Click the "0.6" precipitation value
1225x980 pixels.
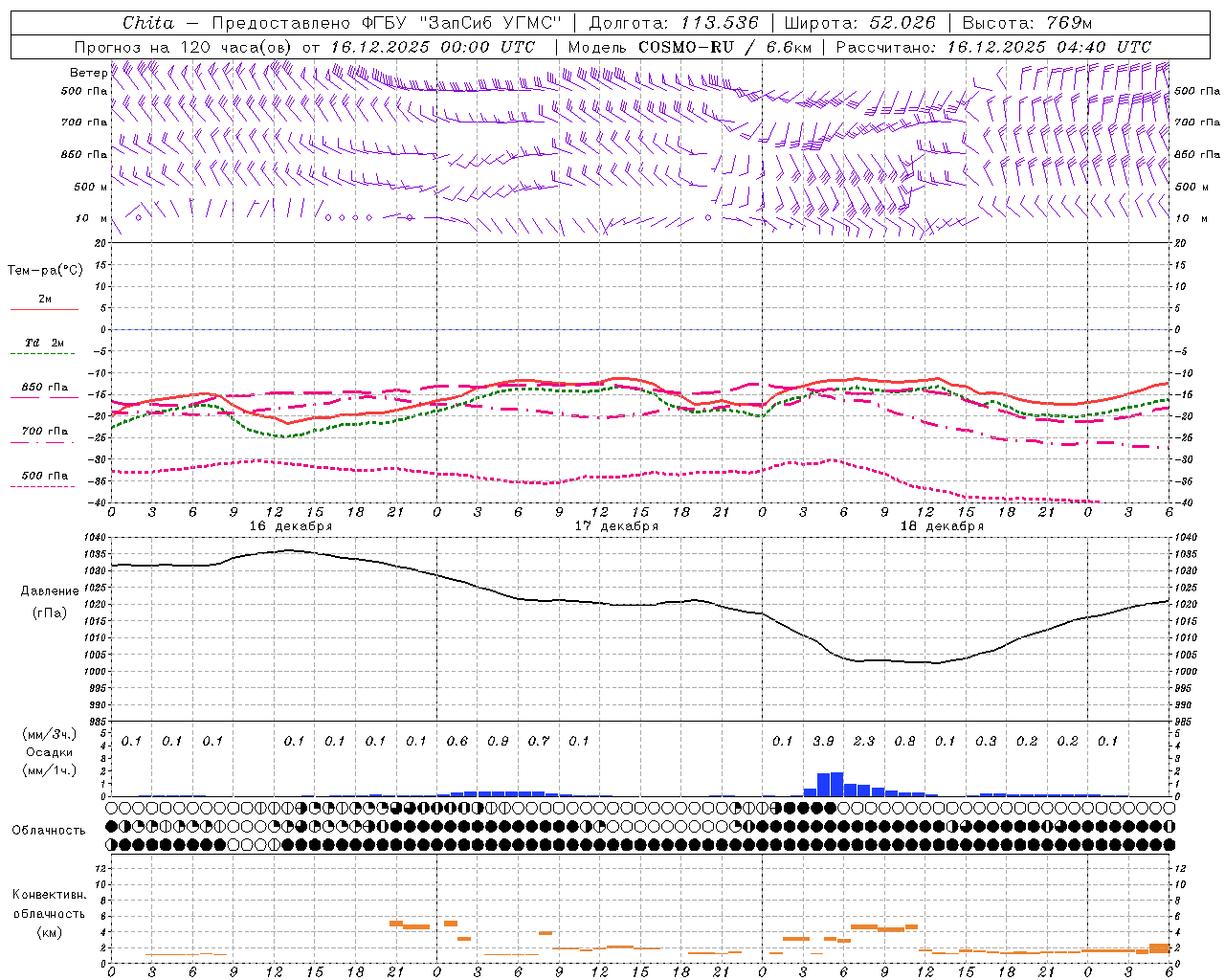[457, 741]
